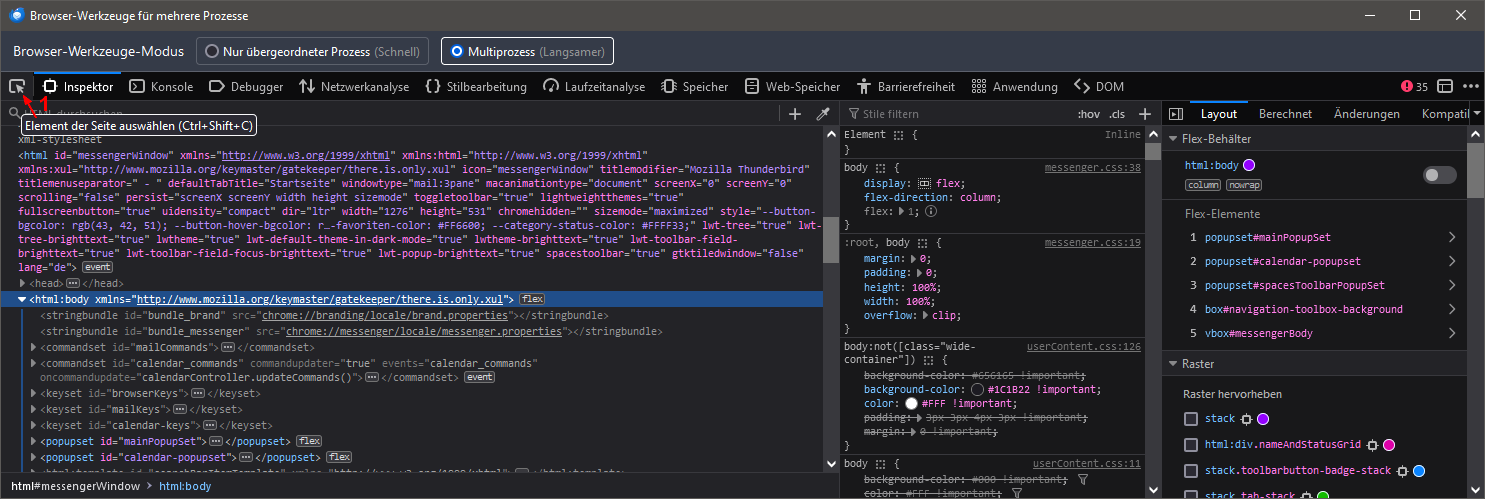Click the add new node plus icon
Image resolution: width=1485 pixels, height=499 pixels.
tap(795, 114)
